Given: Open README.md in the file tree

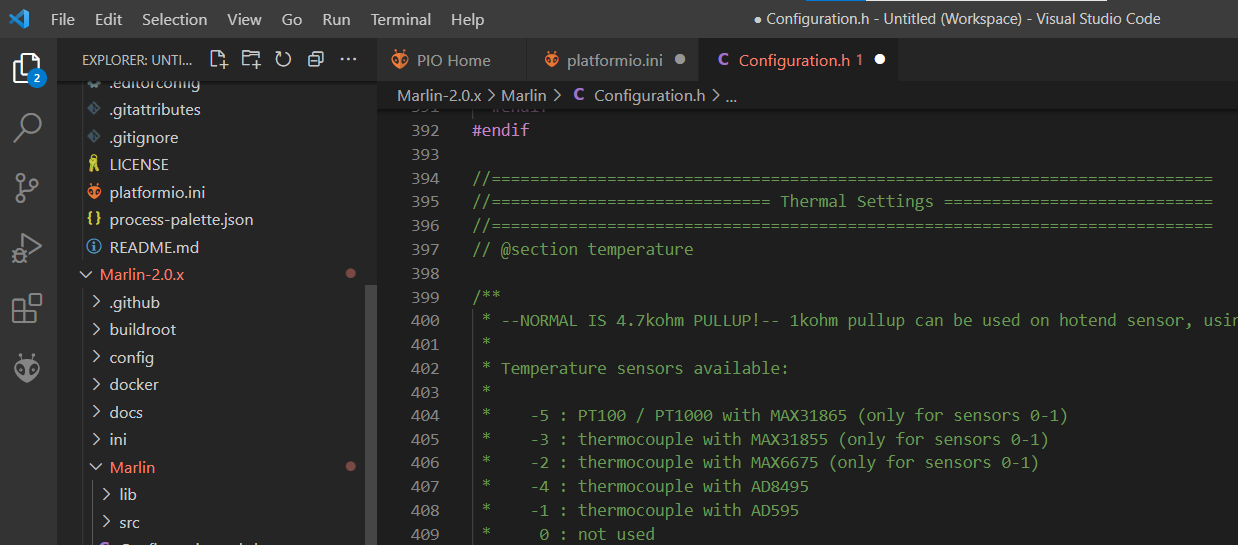Looking at the screenshot, I should tap(153, 247).
